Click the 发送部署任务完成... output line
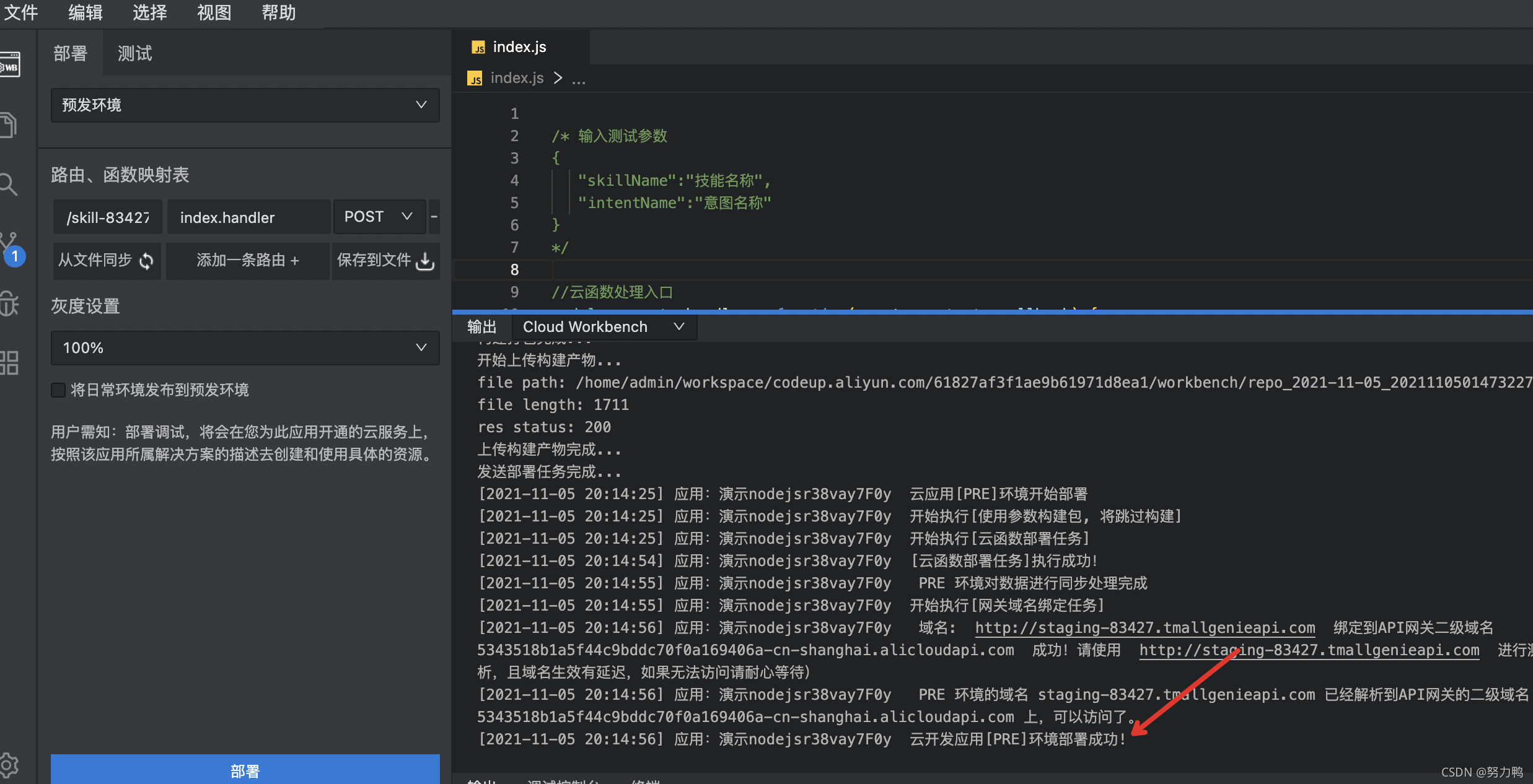Viewport: 1533px width, 784px height. (x=549, y=472)
